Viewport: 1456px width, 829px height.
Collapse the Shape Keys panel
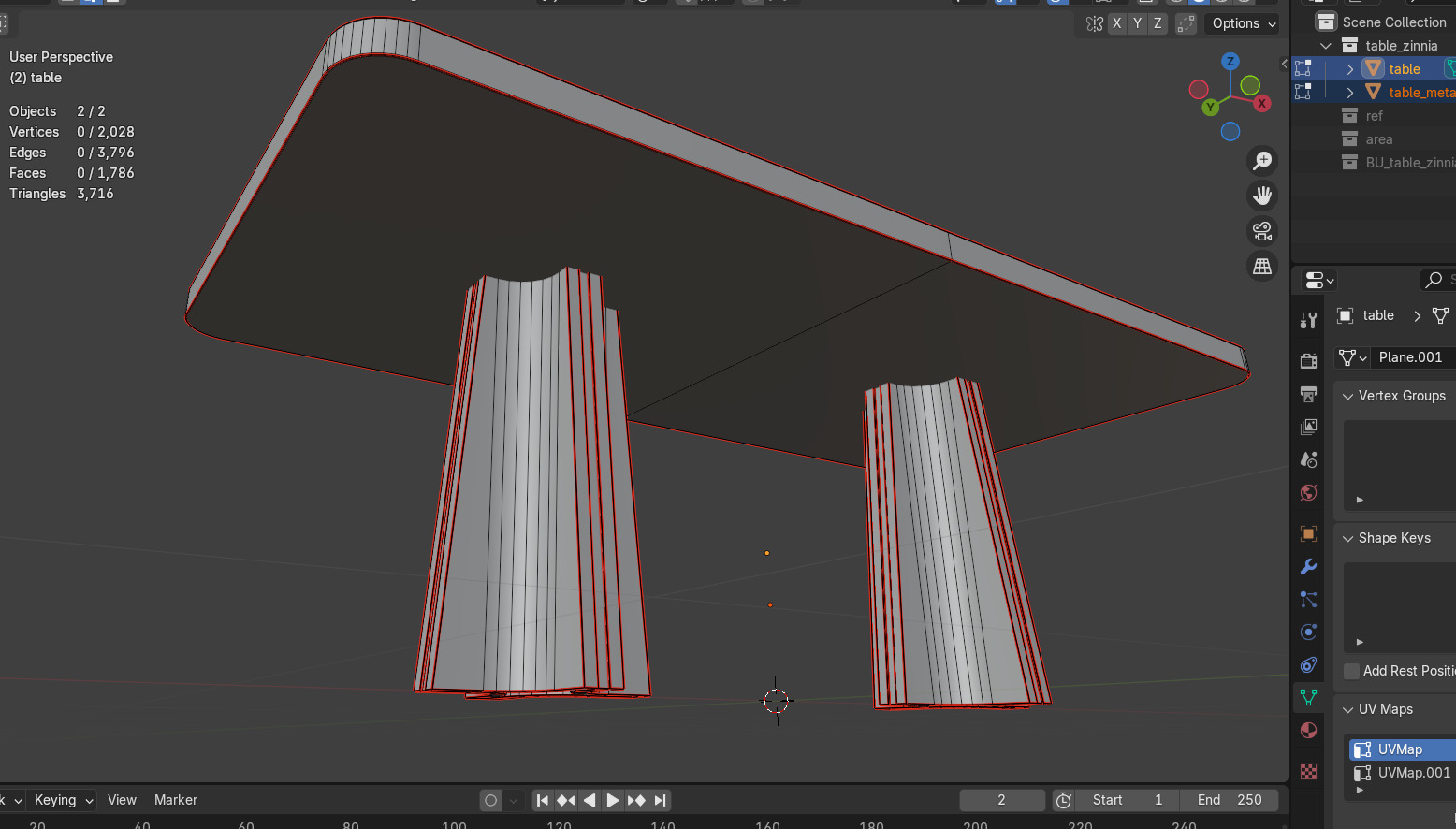1348,538
